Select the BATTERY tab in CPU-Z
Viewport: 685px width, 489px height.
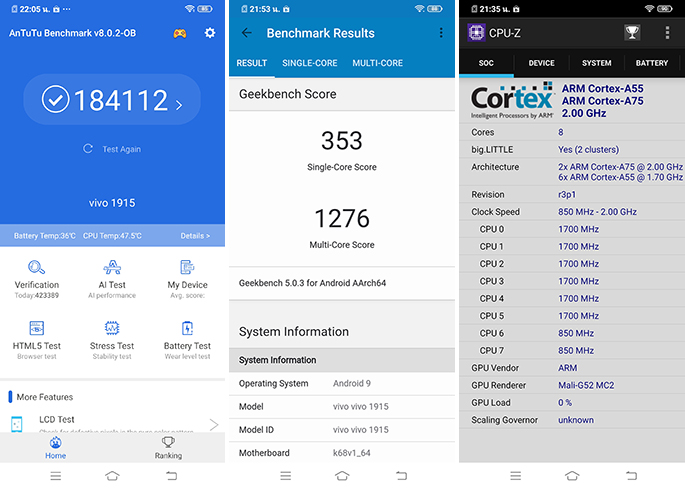click(652, 63)
